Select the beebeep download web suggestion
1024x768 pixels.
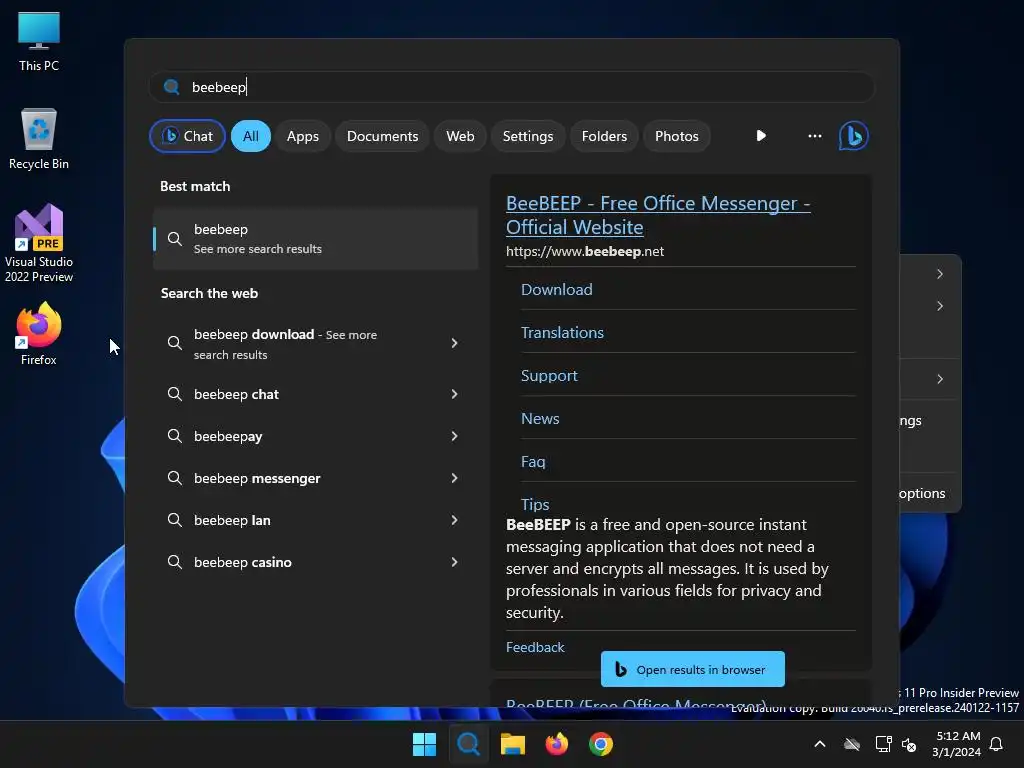316,344
